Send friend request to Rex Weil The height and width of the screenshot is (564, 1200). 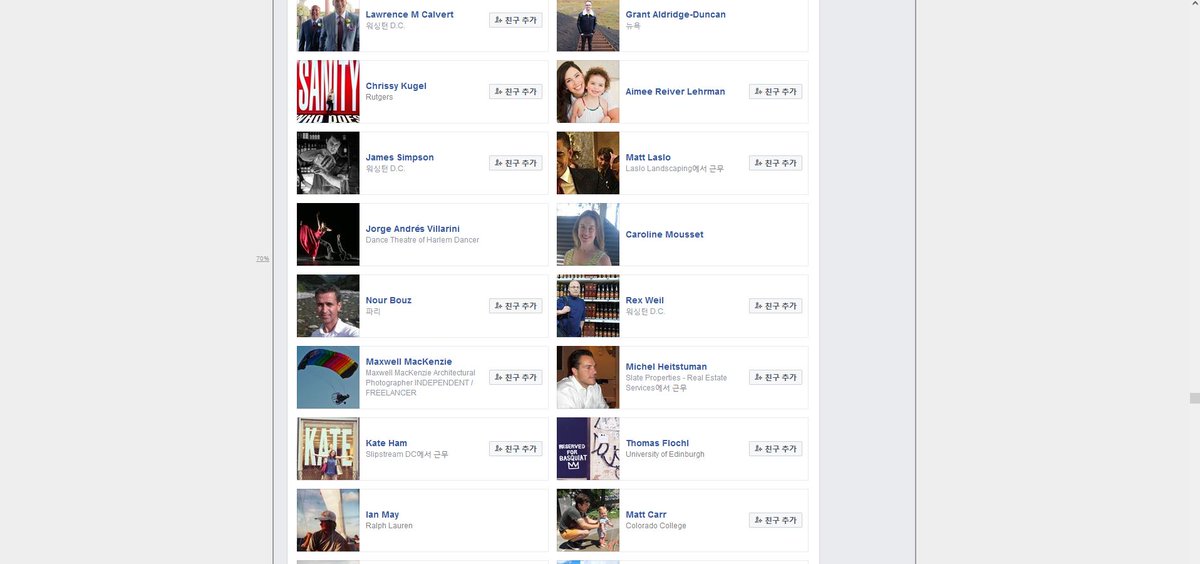[776, 306]
